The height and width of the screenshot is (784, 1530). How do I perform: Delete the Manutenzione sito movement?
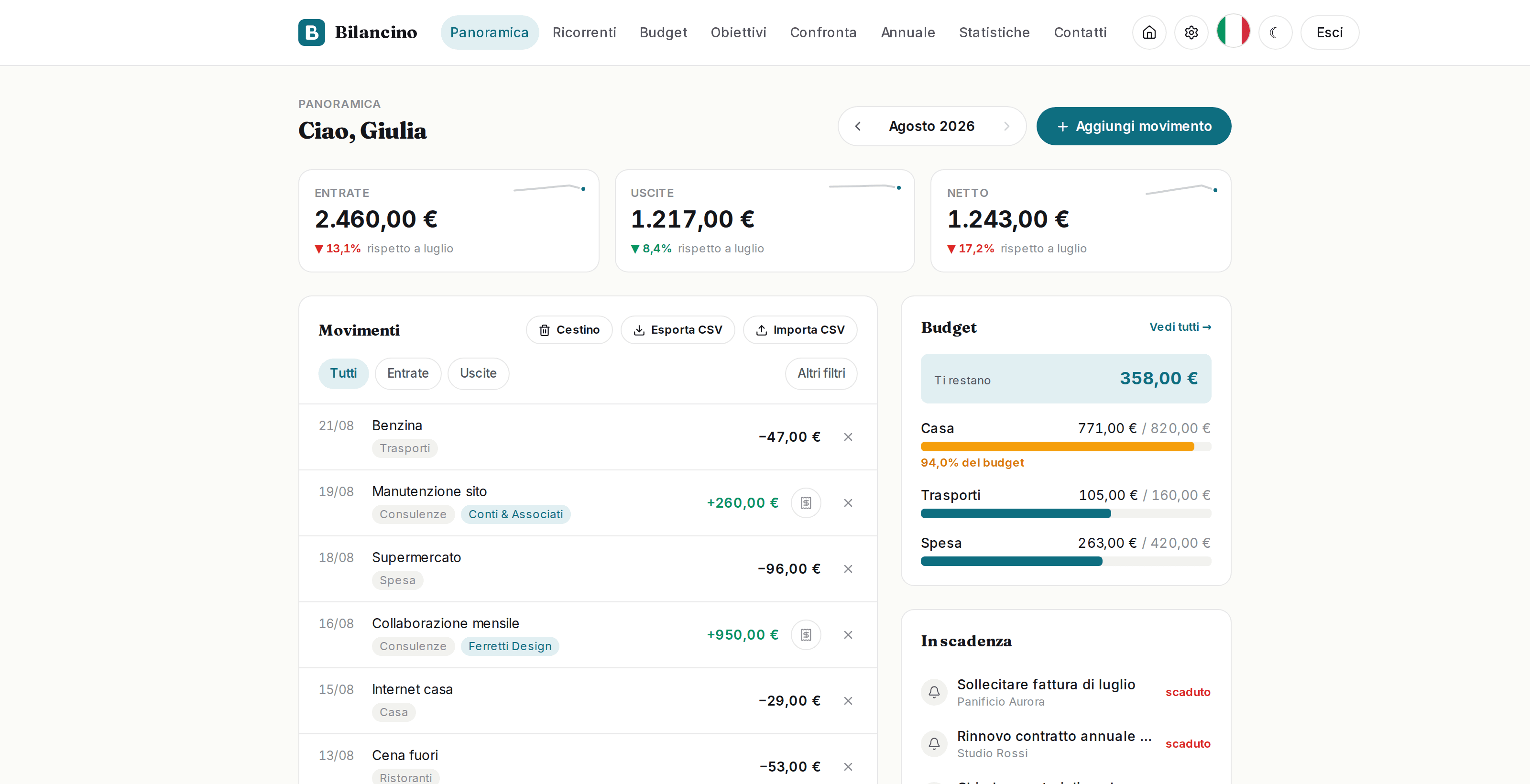point(848,503)
